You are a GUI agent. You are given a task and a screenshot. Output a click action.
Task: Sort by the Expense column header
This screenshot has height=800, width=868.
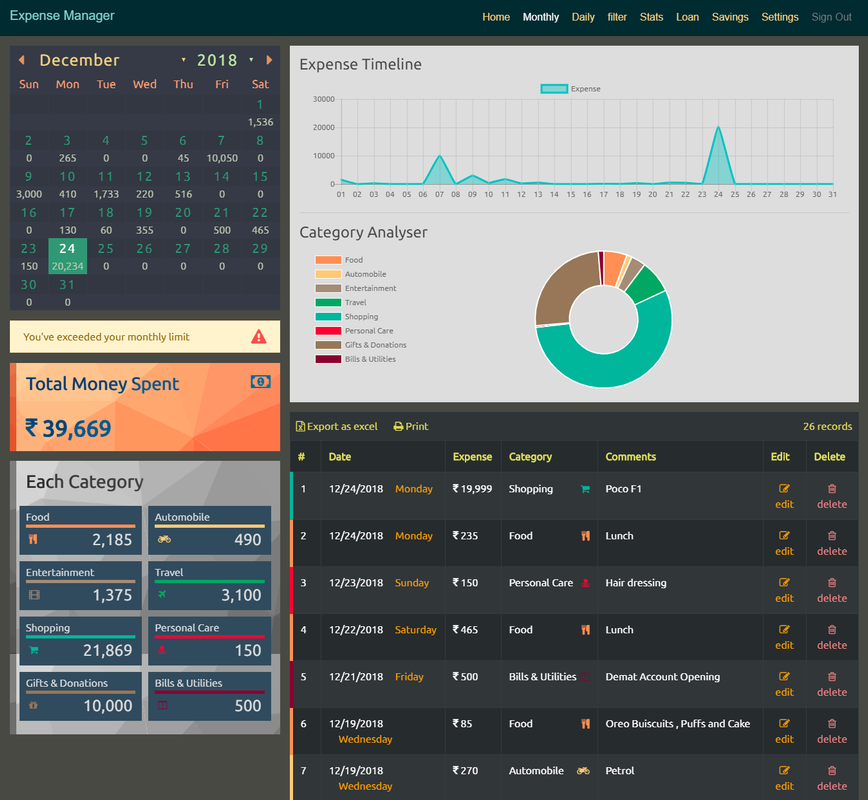point(472,457)
